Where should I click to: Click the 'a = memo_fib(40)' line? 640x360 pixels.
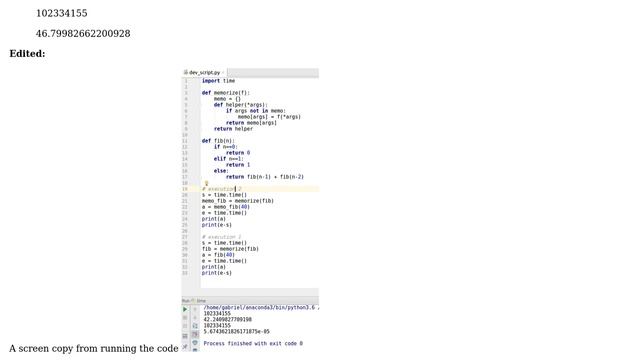(226, 207)
